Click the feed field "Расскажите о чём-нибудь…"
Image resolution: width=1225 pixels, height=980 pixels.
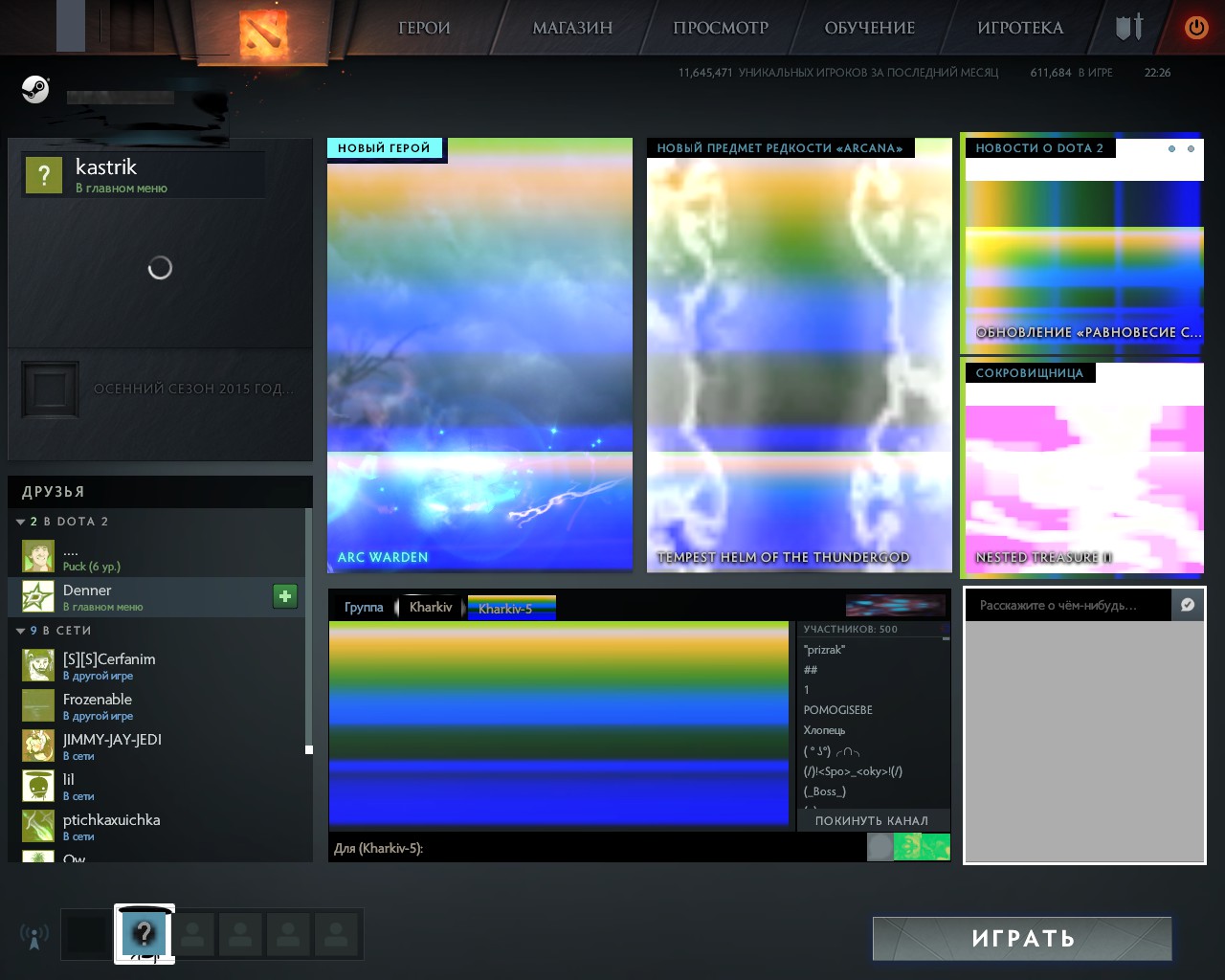coord(1068,605)
